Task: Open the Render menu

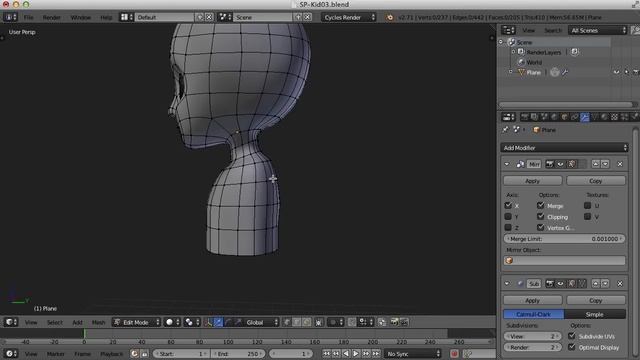Action: [x=51, y=18]
